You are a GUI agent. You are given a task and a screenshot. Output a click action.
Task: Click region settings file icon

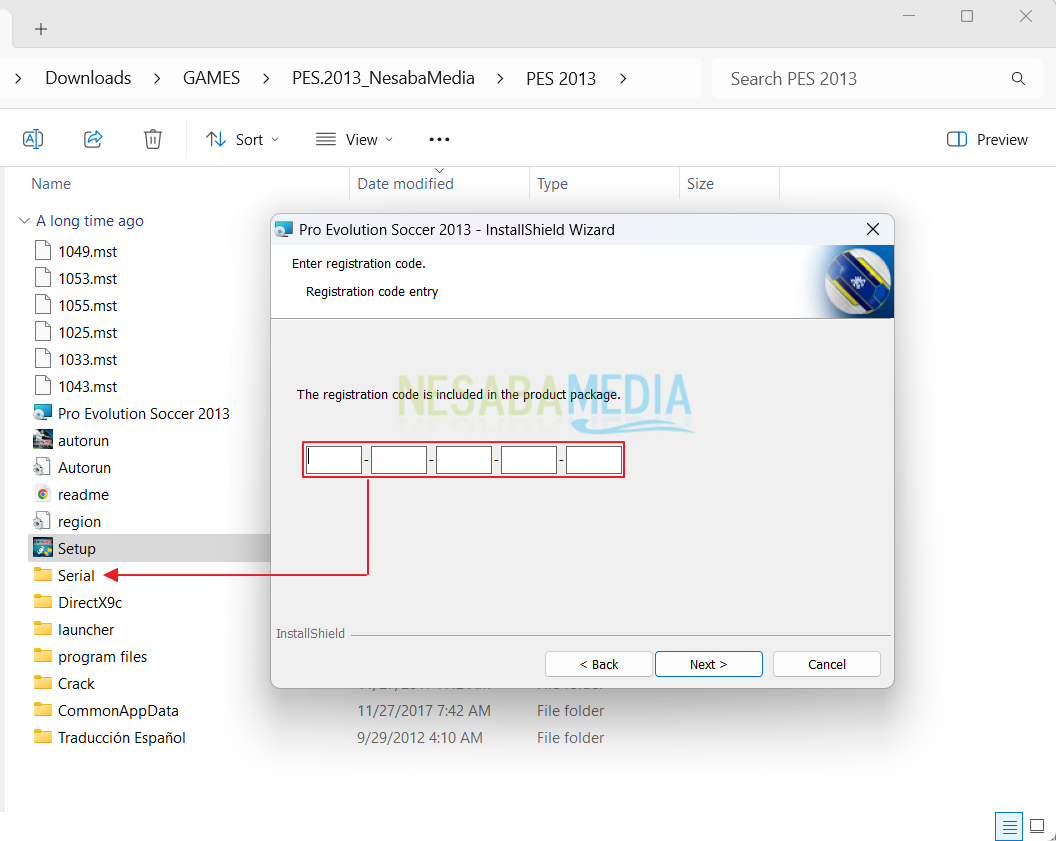tap(42, 520)
